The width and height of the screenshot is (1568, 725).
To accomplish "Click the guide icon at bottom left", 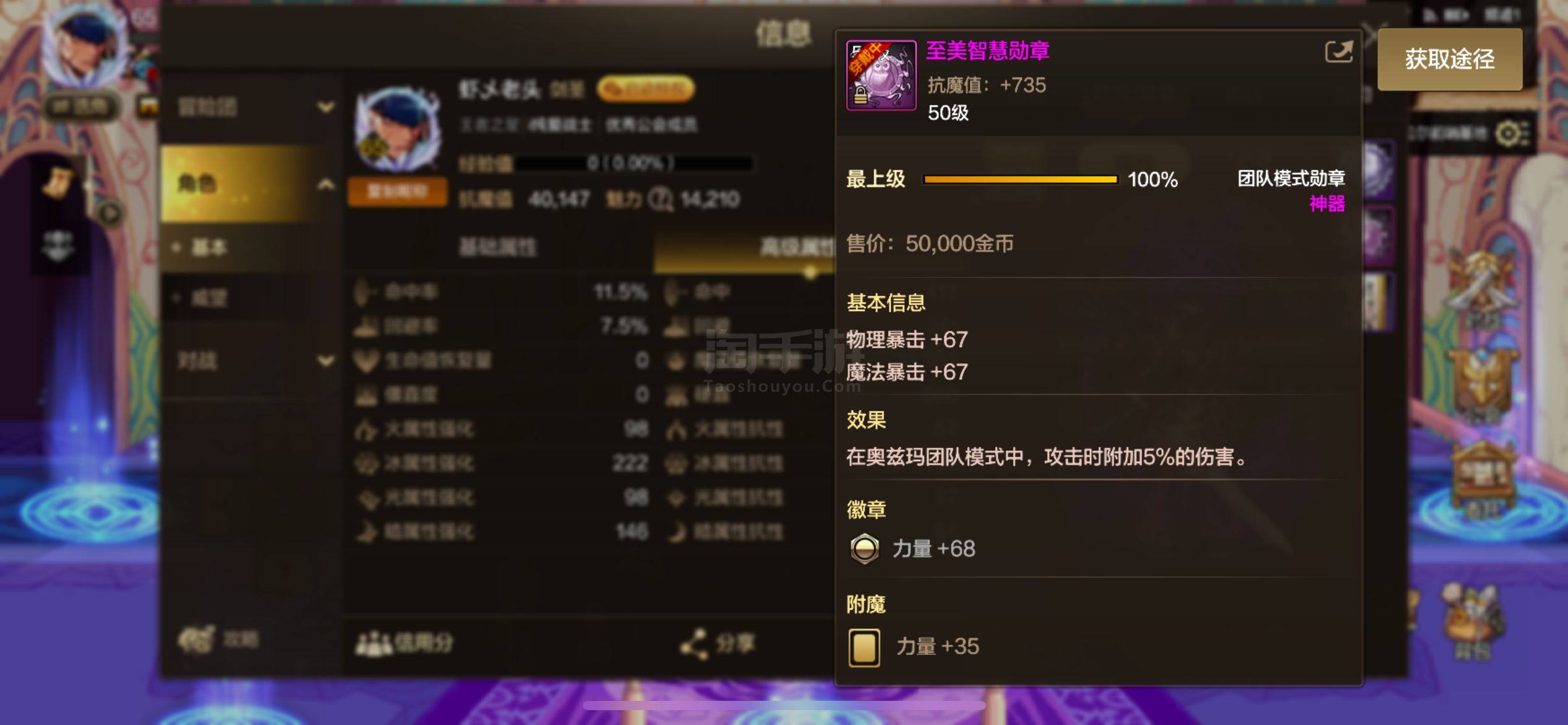I will tap(197, 639).
